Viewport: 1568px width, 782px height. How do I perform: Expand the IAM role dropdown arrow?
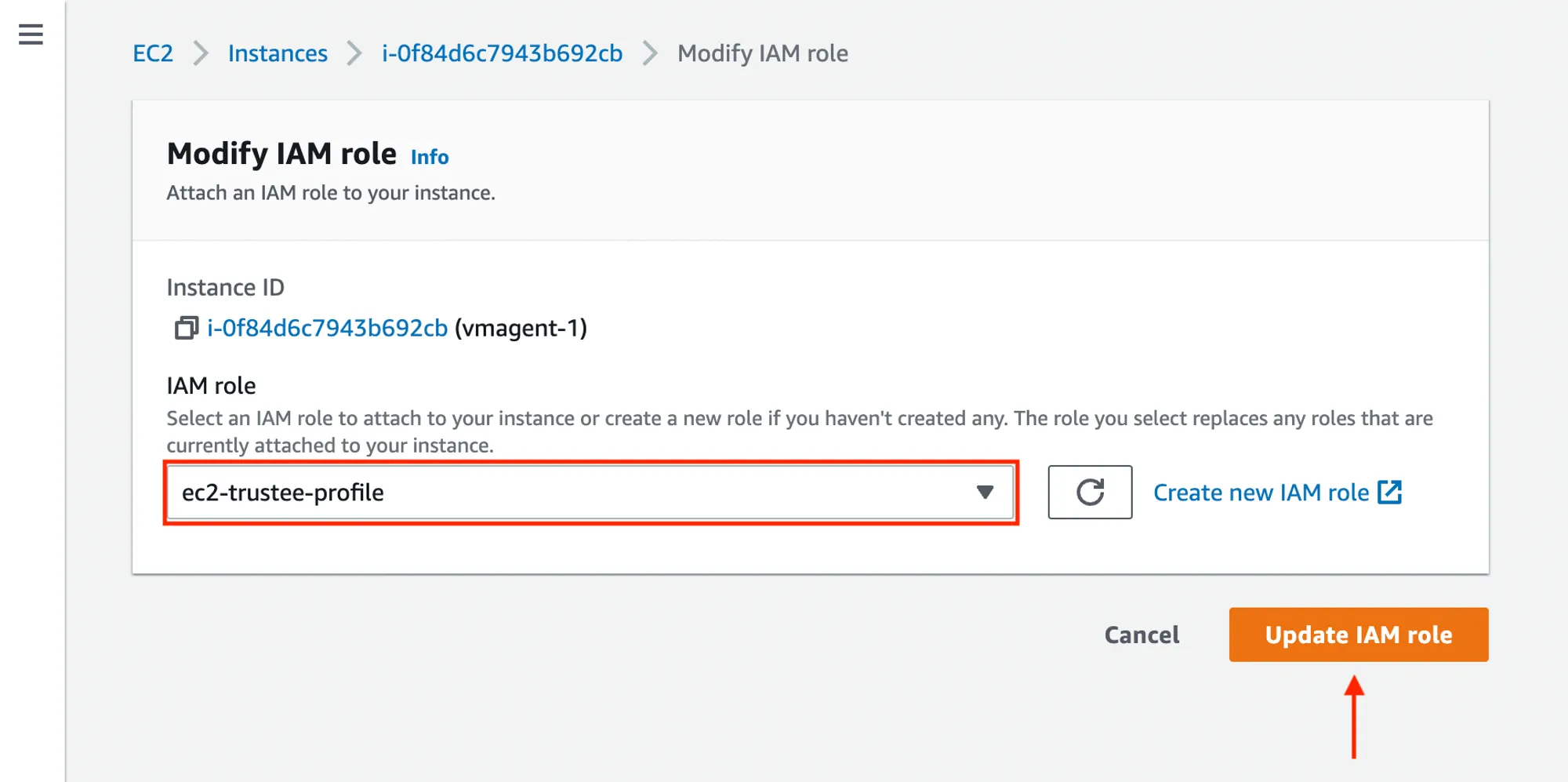coord(985,493)
